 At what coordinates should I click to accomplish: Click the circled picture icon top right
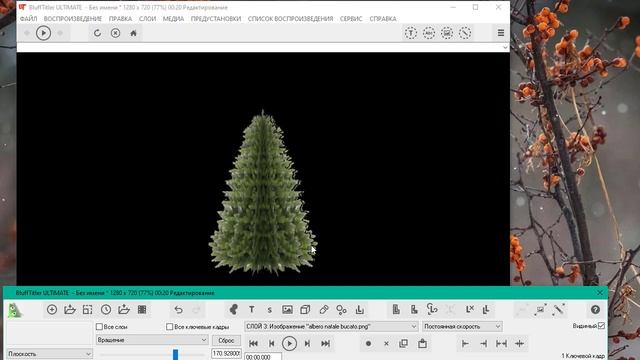tap(447, 33)
